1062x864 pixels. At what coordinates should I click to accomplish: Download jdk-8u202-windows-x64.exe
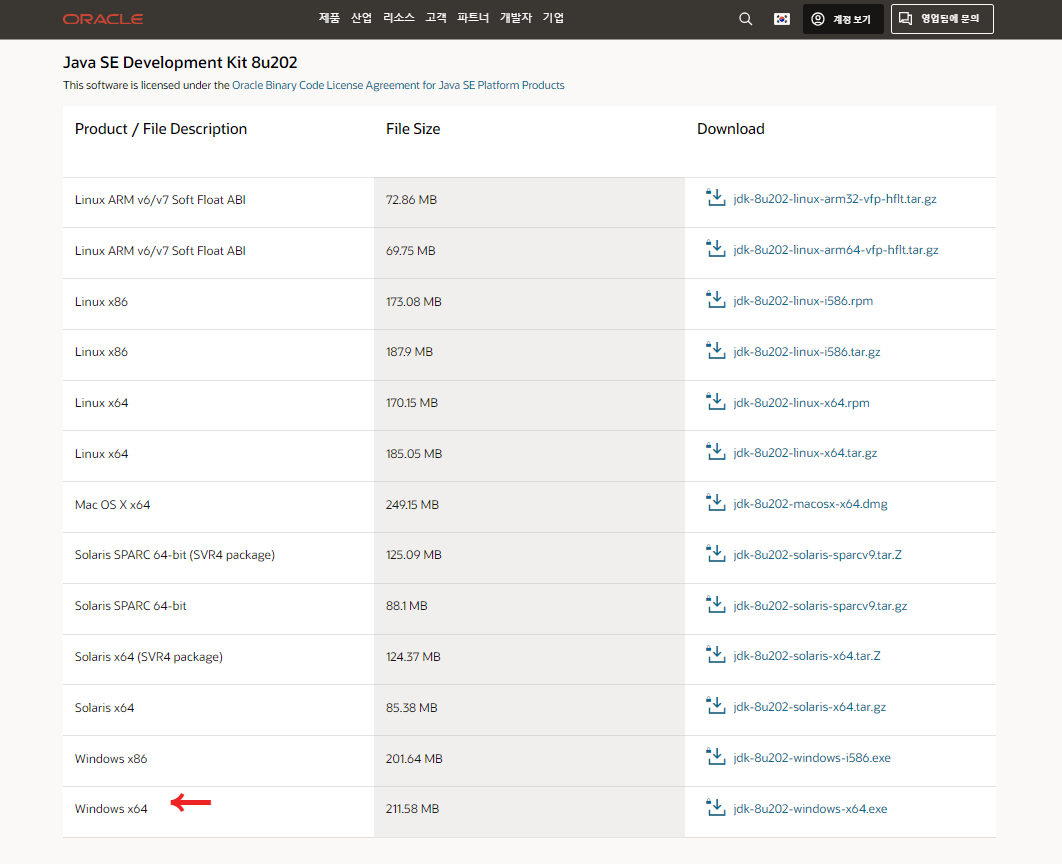tap(810, 808)
